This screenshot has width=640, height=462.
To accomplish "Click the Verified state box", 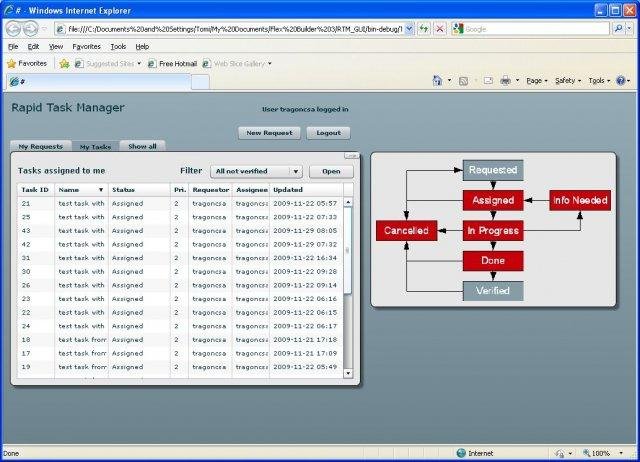I will [x=493, y=291].
